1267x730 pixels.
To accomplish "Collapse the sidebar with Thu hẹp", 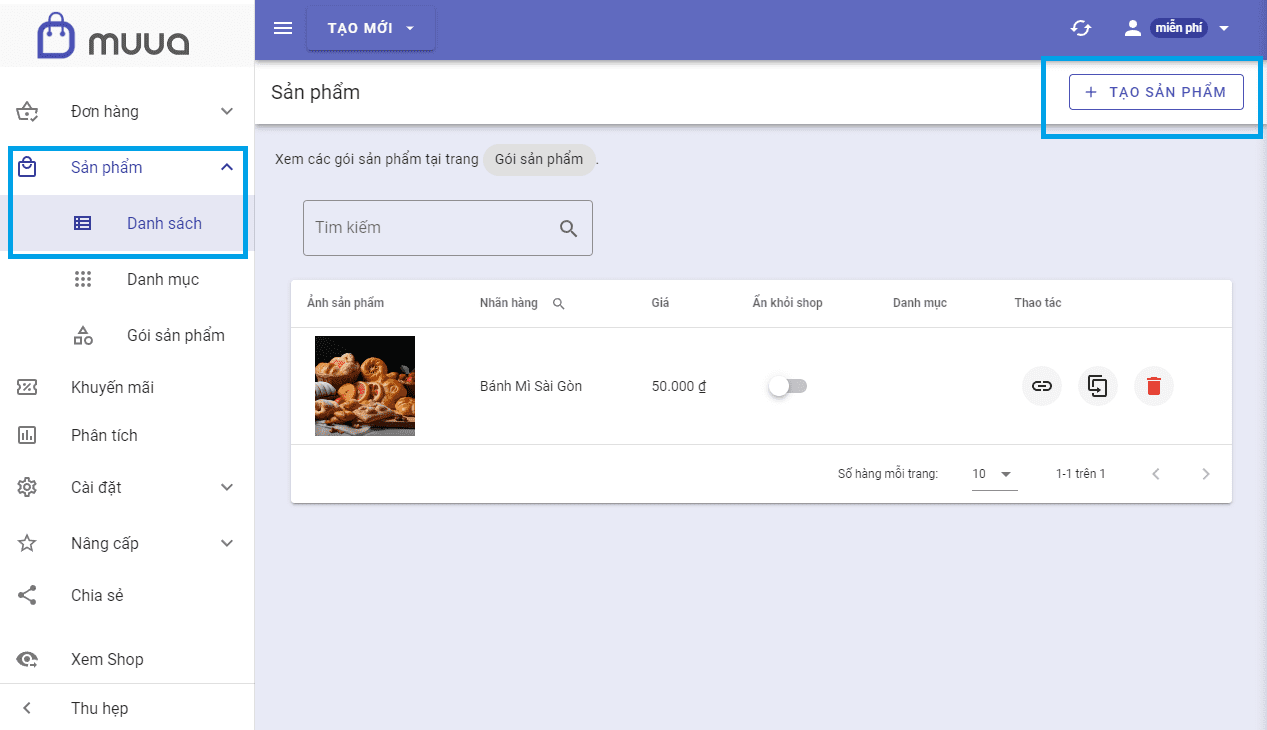I will (x=99, y=708).
